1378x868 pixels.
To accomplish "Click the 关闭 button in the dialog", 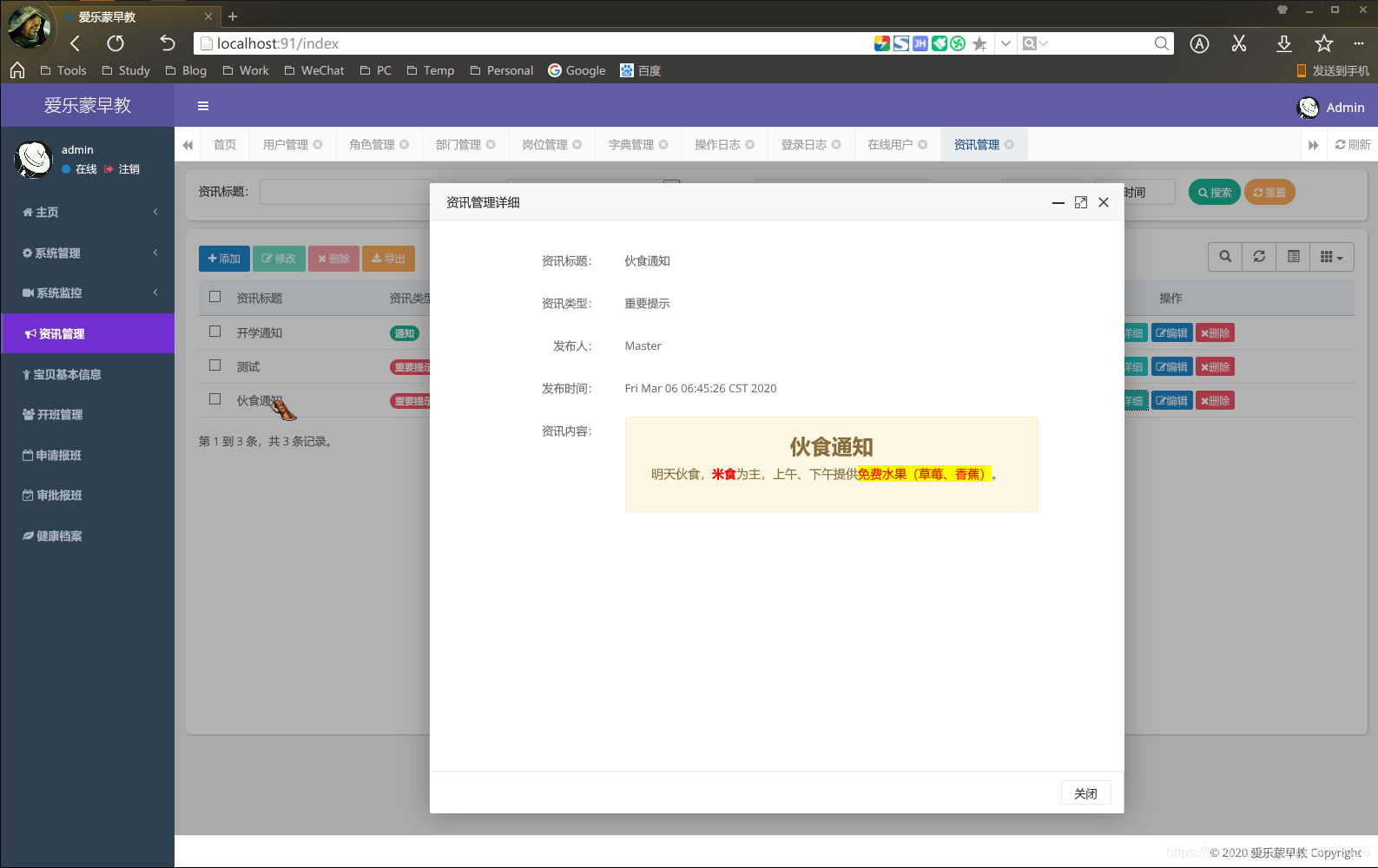I will (x=1085, y=793).
